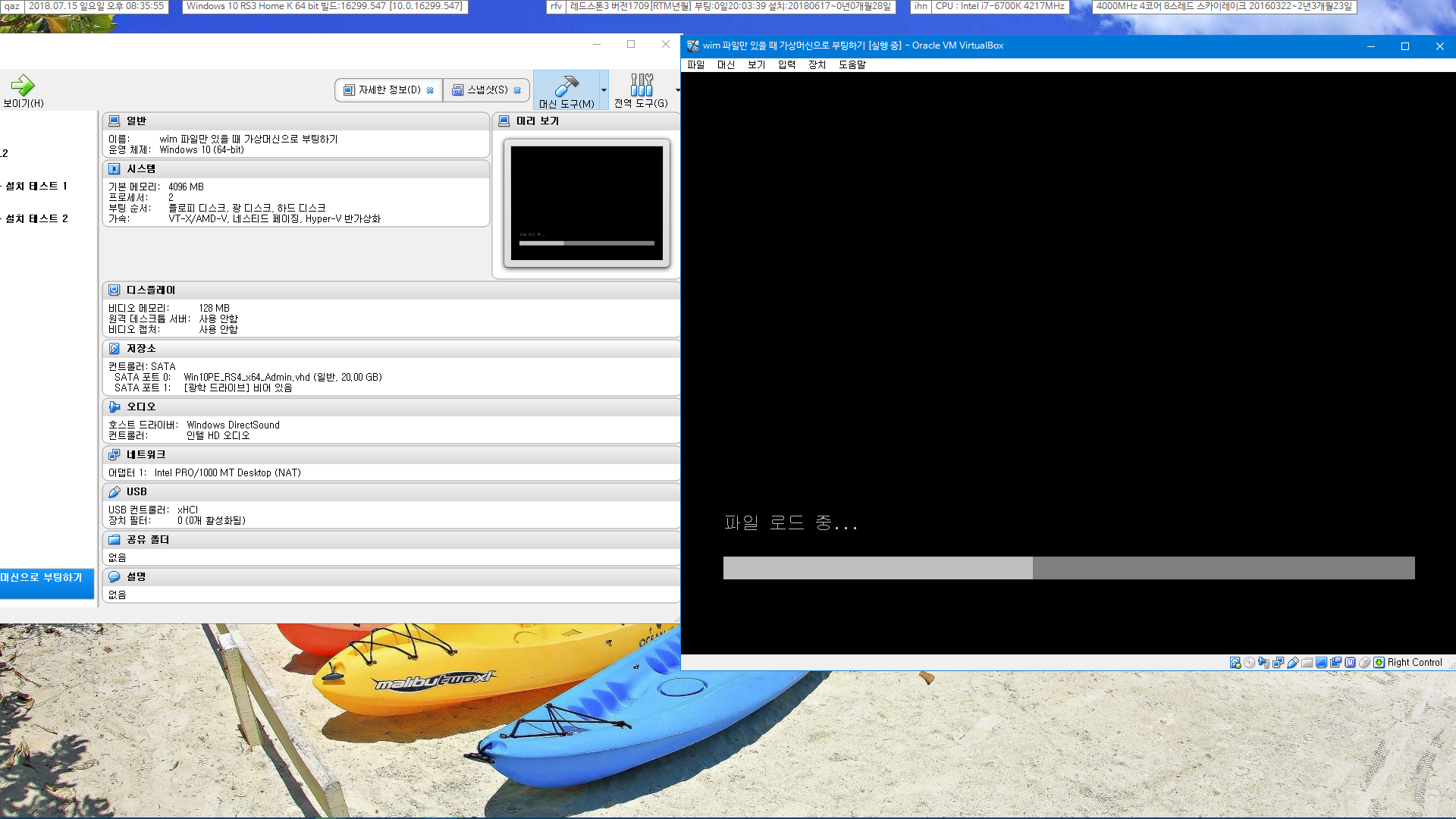This screenshot has height=819, width=1456.
Task: Click audio indicator icon in VM status bar
Action: (x=1263, y=662)
